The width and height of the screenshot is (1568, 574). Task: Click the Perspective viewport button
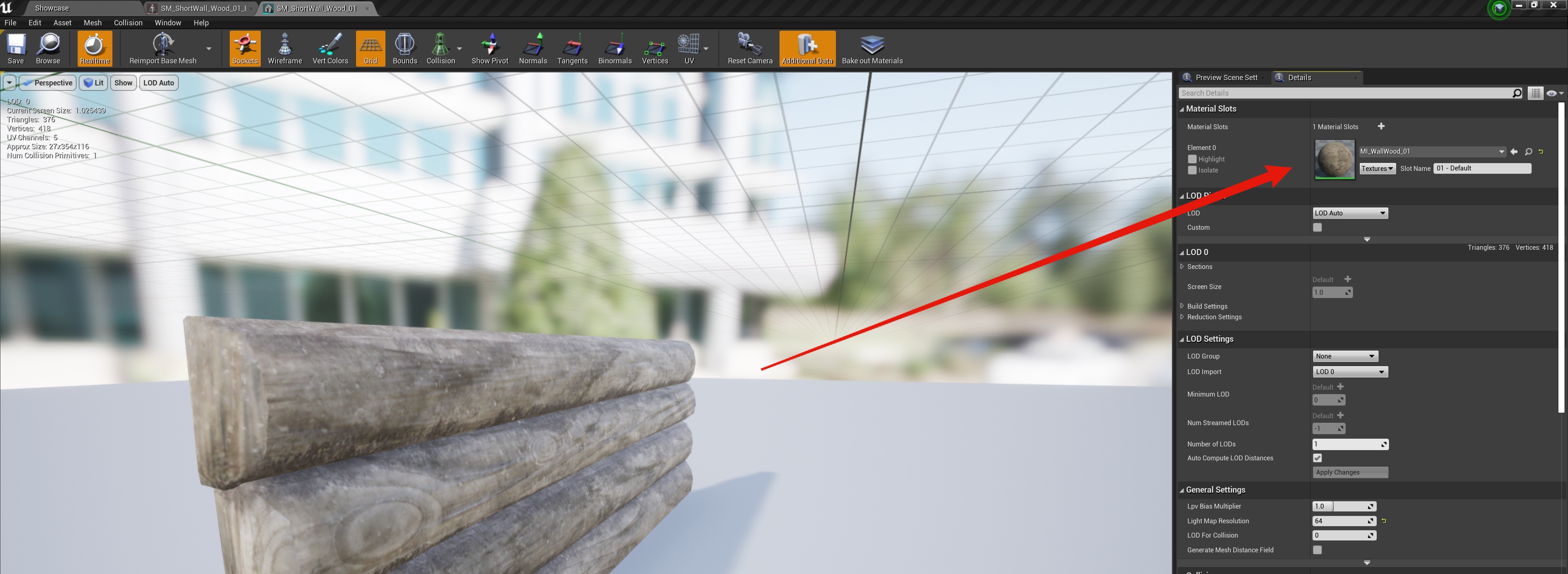tap(47, 83)
